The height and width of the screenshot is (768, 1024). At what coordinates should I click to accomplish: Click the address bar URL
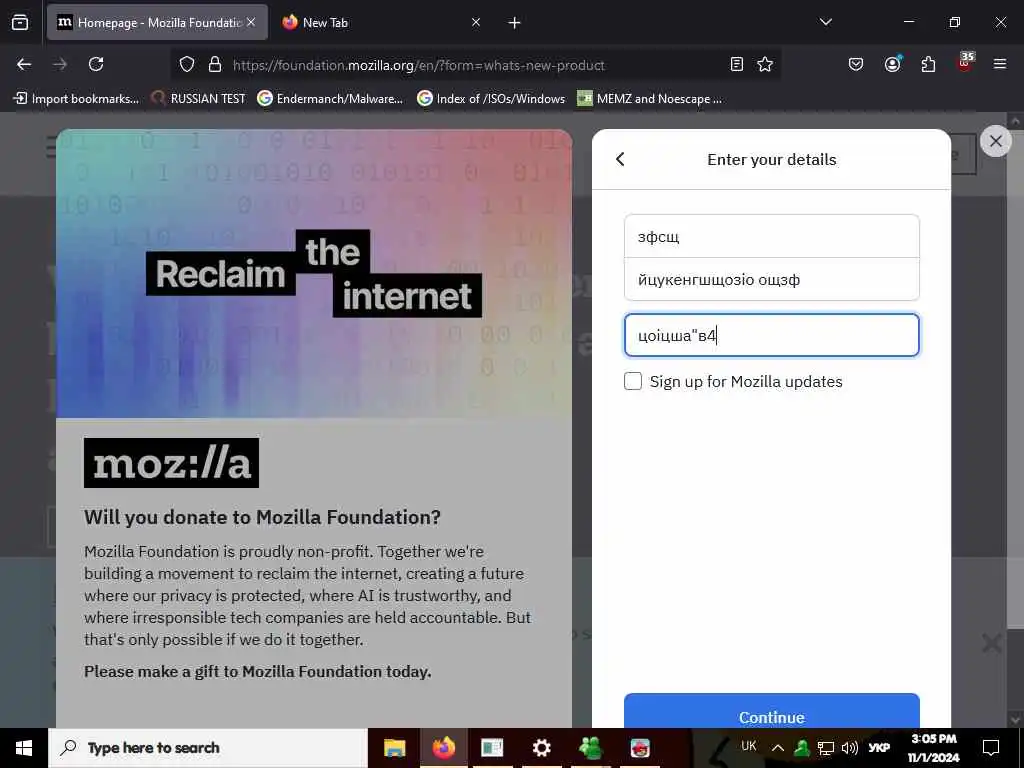[x=419, y=65]
